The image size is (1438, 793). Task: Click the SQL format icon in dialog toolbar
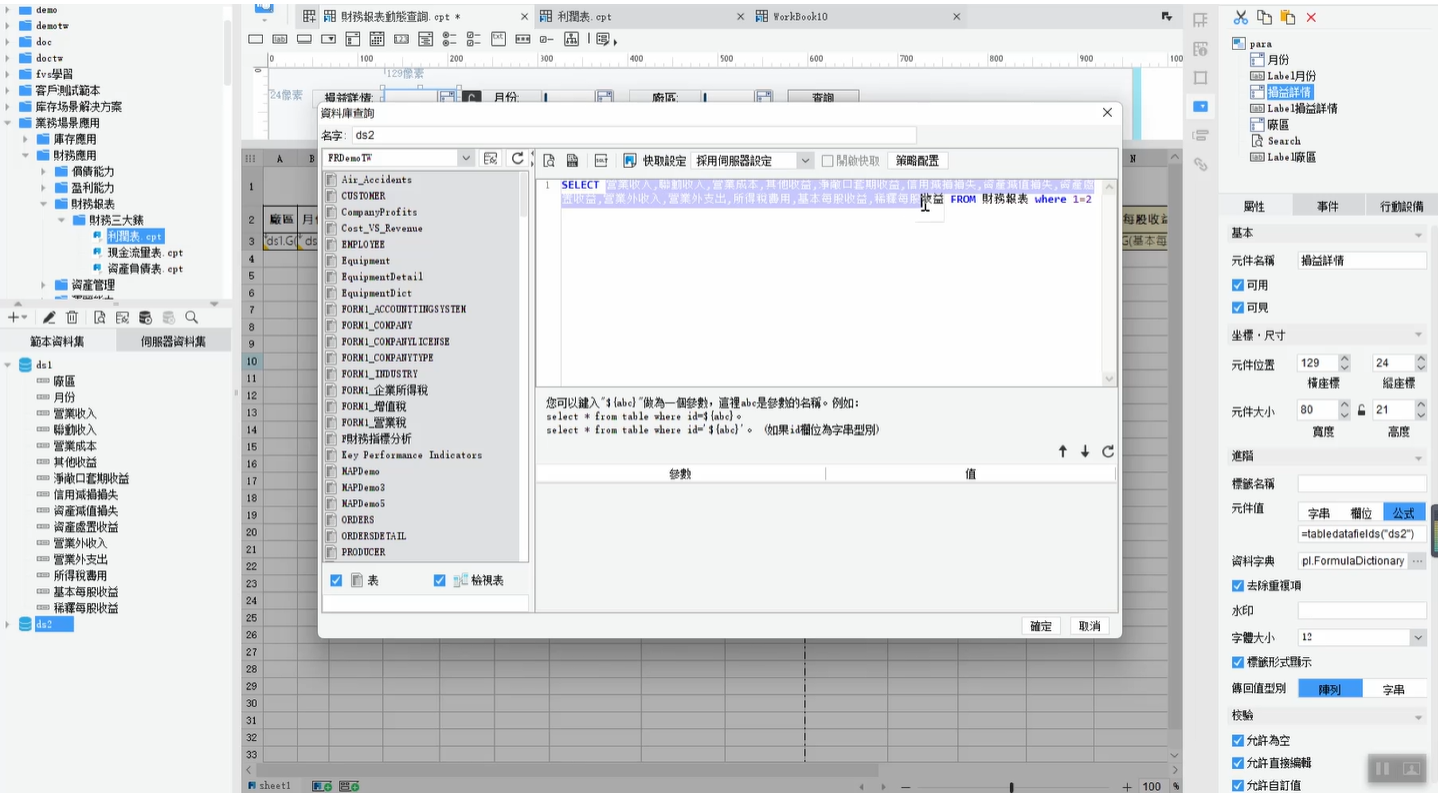coord(601,160)
